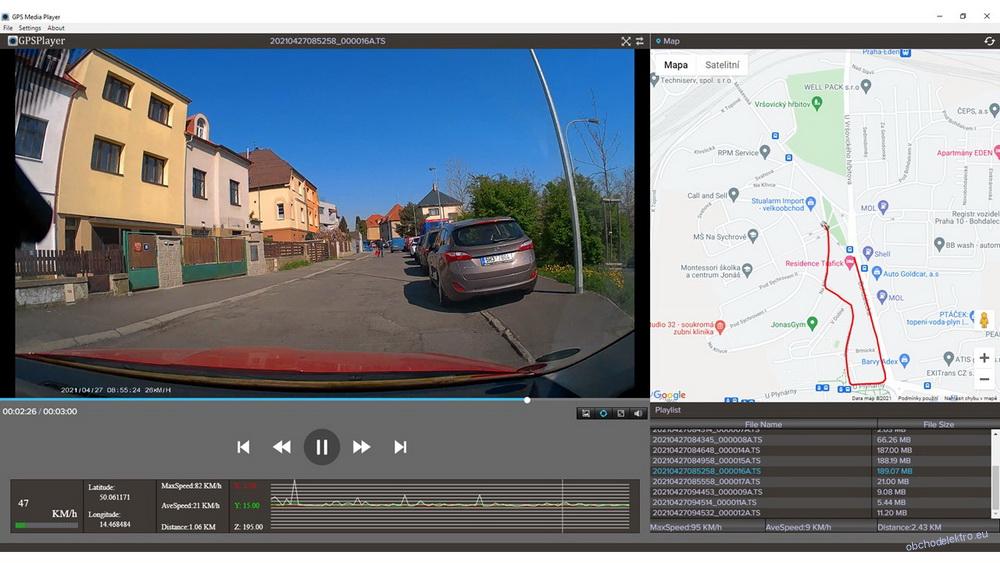
Task: Rewind the video
Action: coord(282,448)
